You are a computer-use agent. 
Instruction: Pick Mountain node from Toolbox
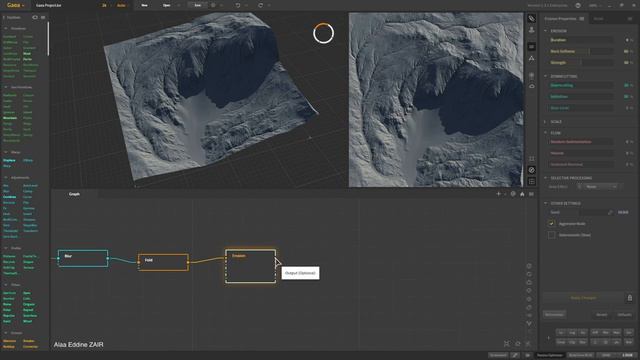[x=10, y=118]
